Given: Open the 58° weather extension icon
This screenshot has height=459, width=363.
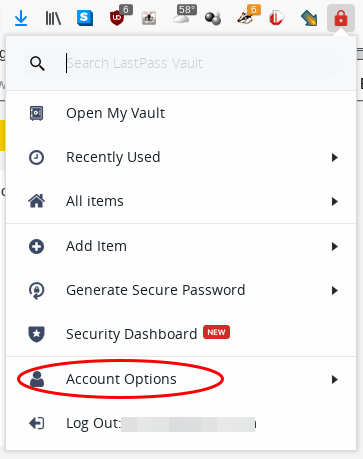Looking at the screenshot, I should (x=184, y=15).
